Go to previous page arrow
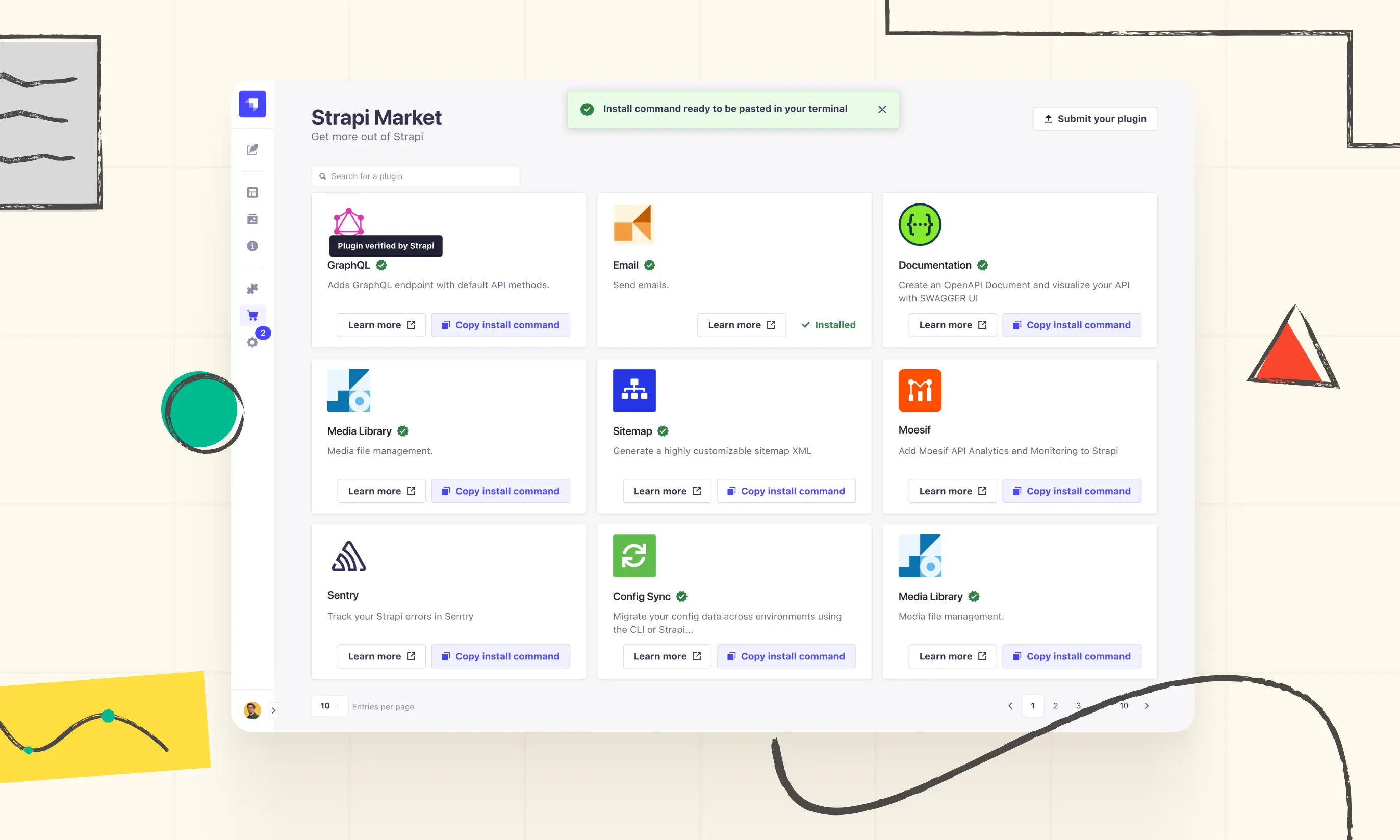1400x840 pixels. 1010,706
